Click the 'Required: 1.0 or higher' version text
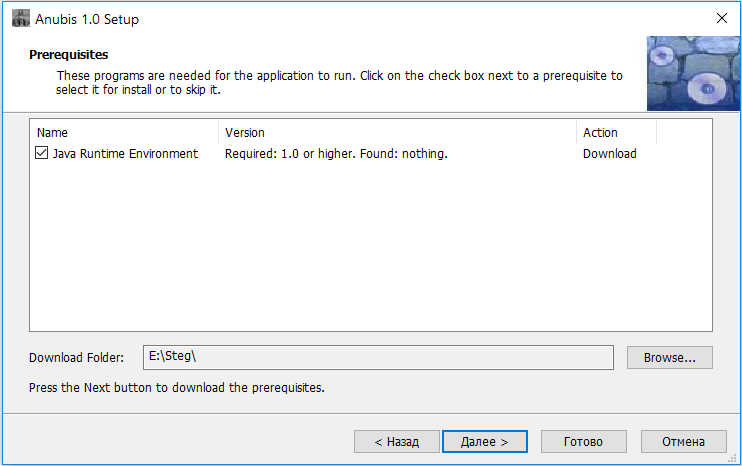Screen dimensions: 742x466 coord(336,154)
